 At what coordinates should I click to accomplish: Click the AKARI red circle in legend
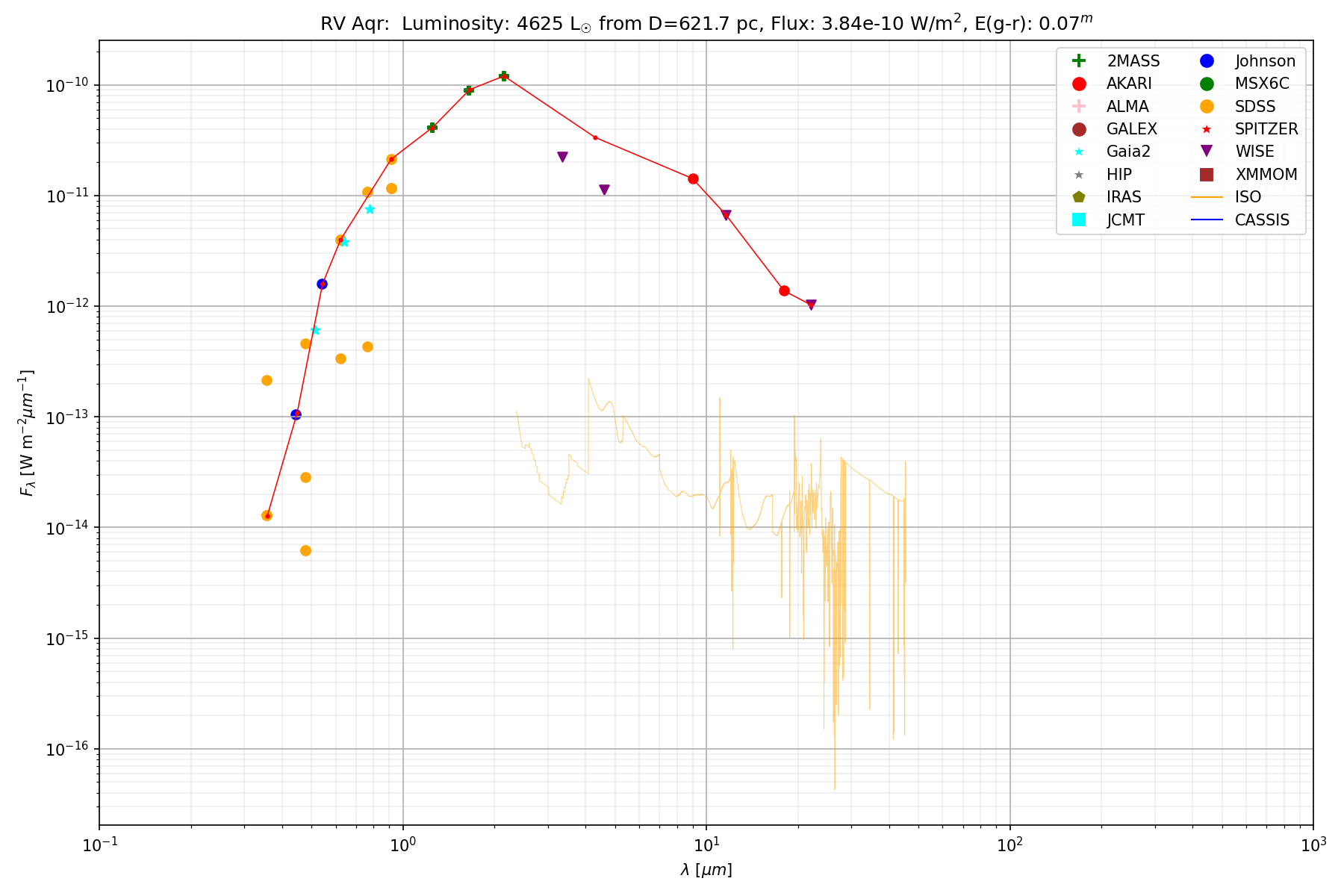pos(1078,84)
